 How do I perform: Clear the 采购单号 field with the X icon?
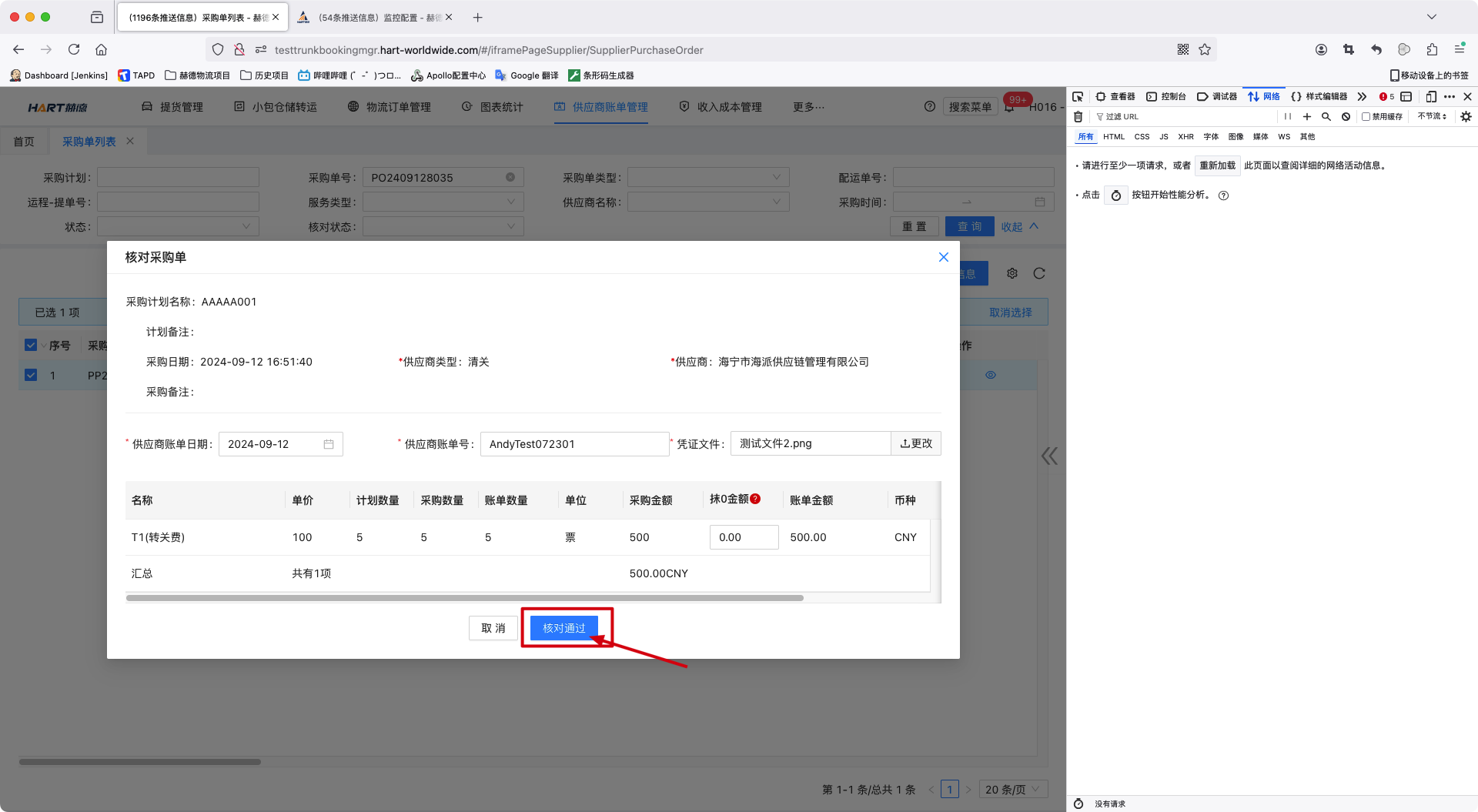(510, 177)
